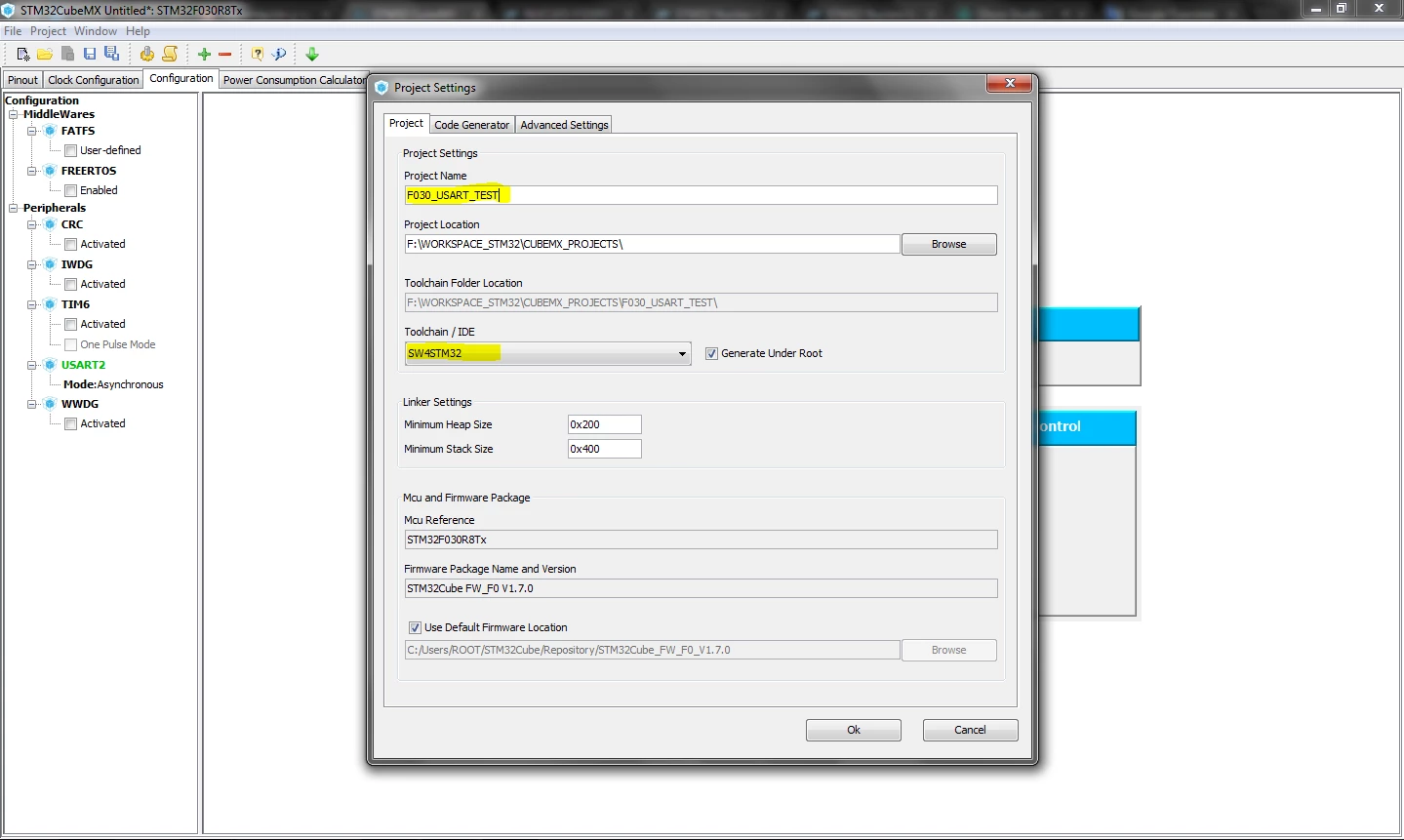Image resolution: width=1404 pixels, height=840 pixels.
Task: Click the cube icon beside WWDG
Action: tap(50, 404)
